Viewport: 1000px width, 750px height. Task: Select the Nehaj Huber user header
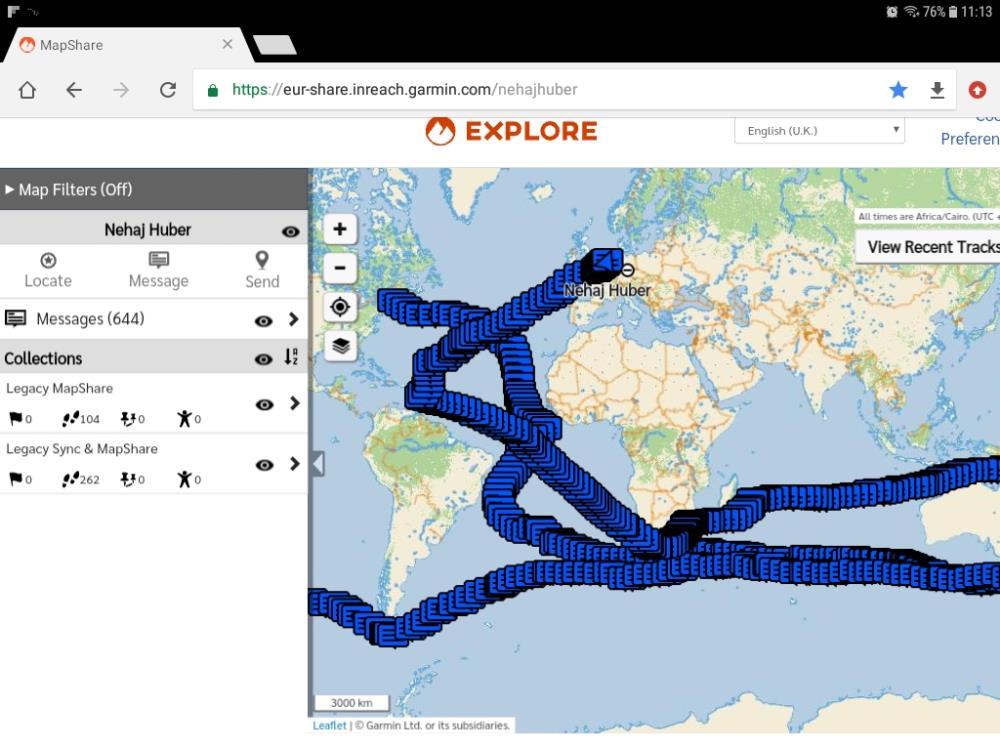[147, 230]
